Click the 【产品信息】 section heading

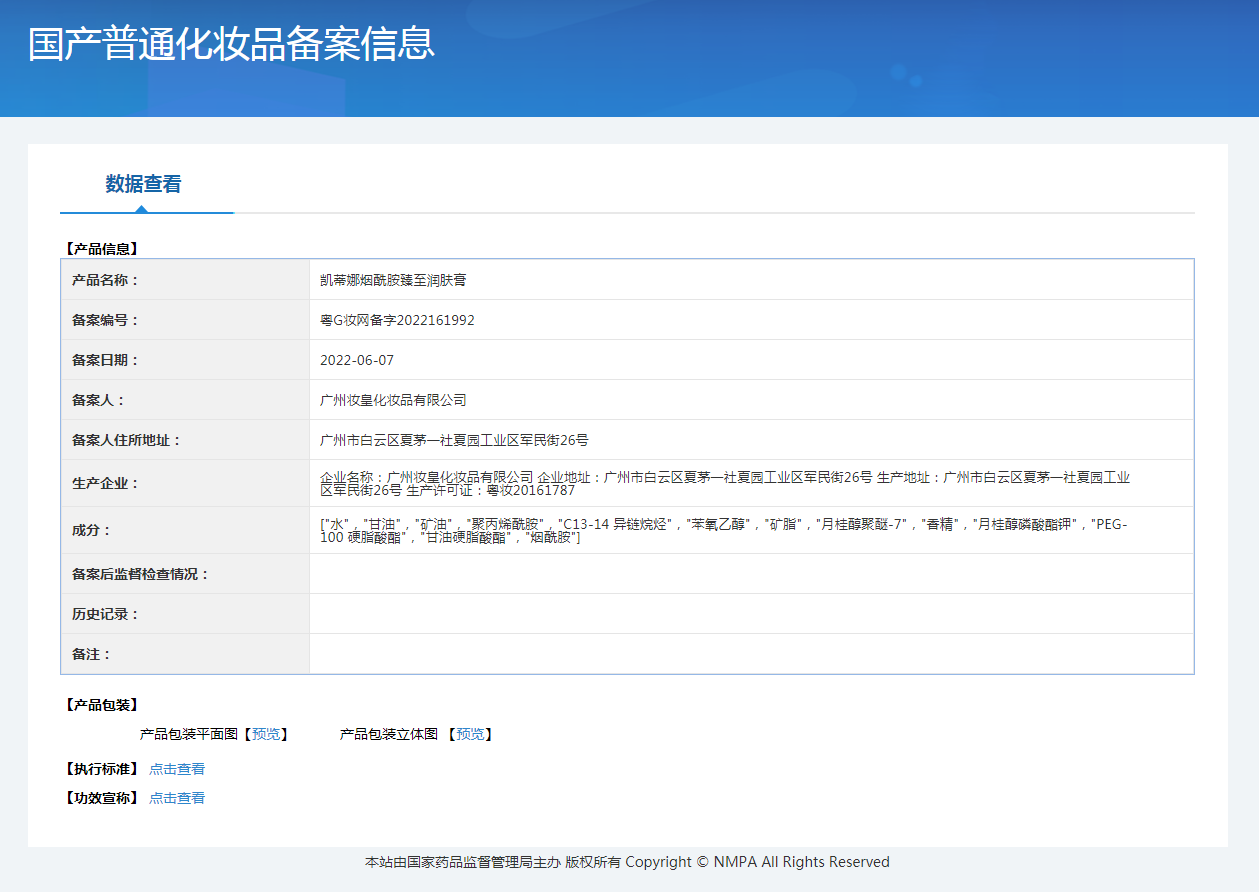[x=100, y=248]
